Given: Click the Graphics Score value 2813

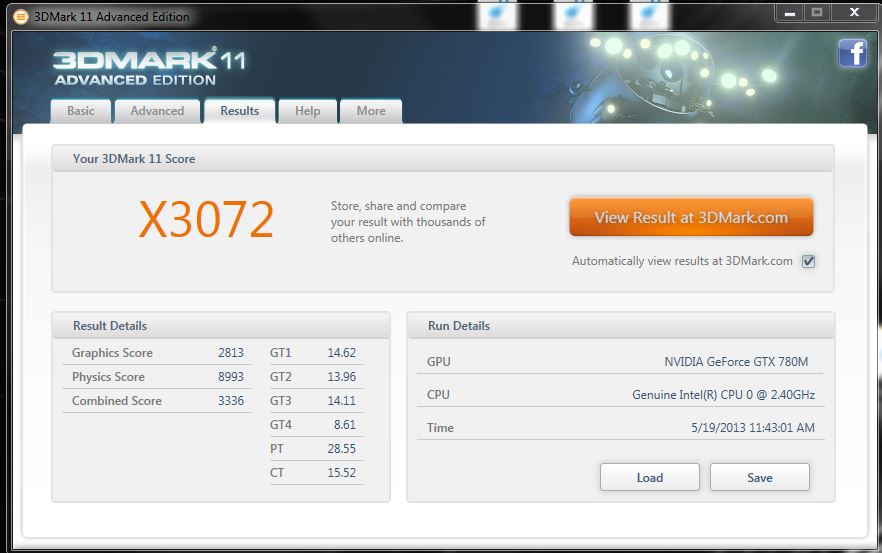Looking at the screenshot, I should 231,353.
